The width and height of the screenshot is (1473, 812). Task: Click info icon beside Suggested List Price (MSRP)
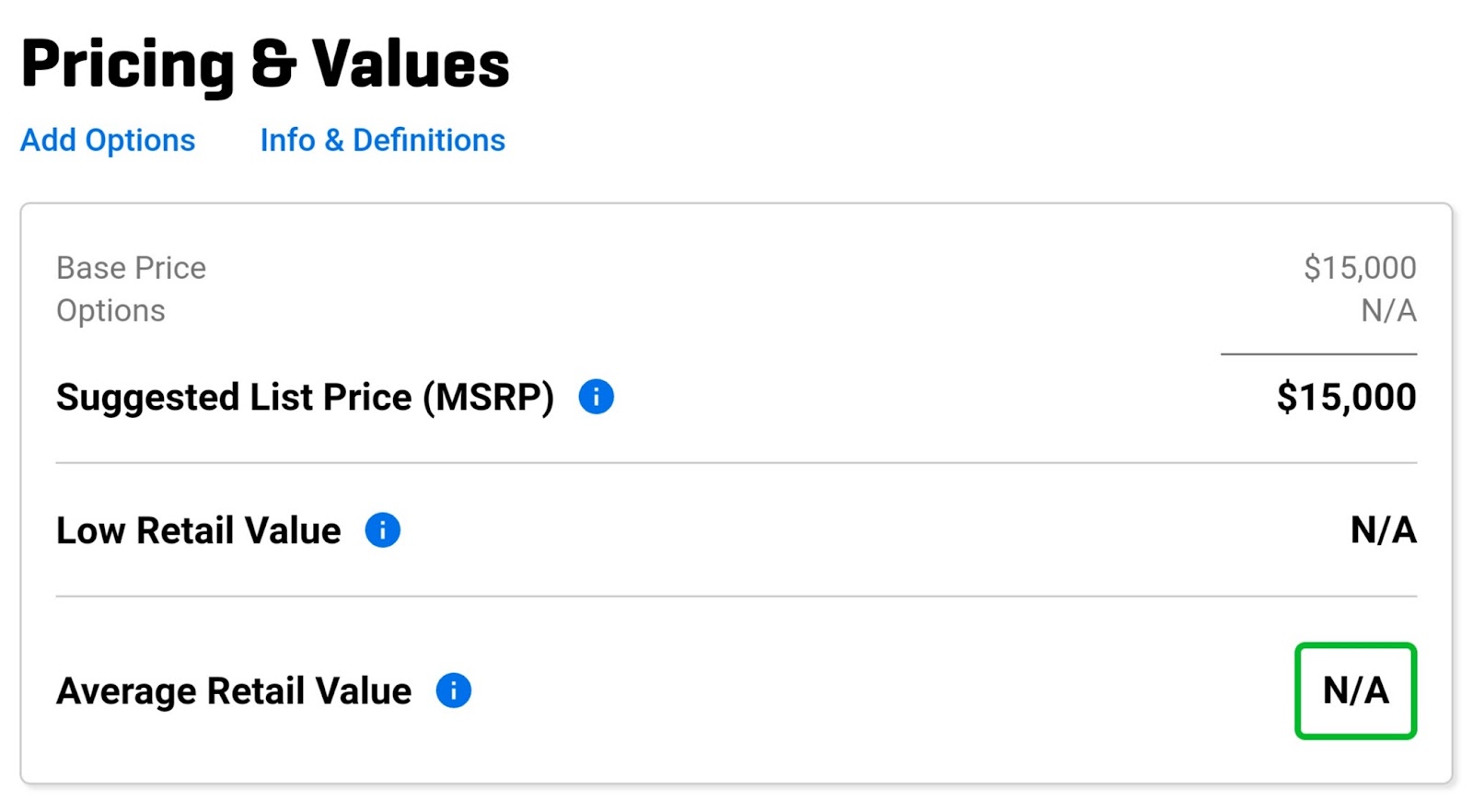tap(596, 397)
